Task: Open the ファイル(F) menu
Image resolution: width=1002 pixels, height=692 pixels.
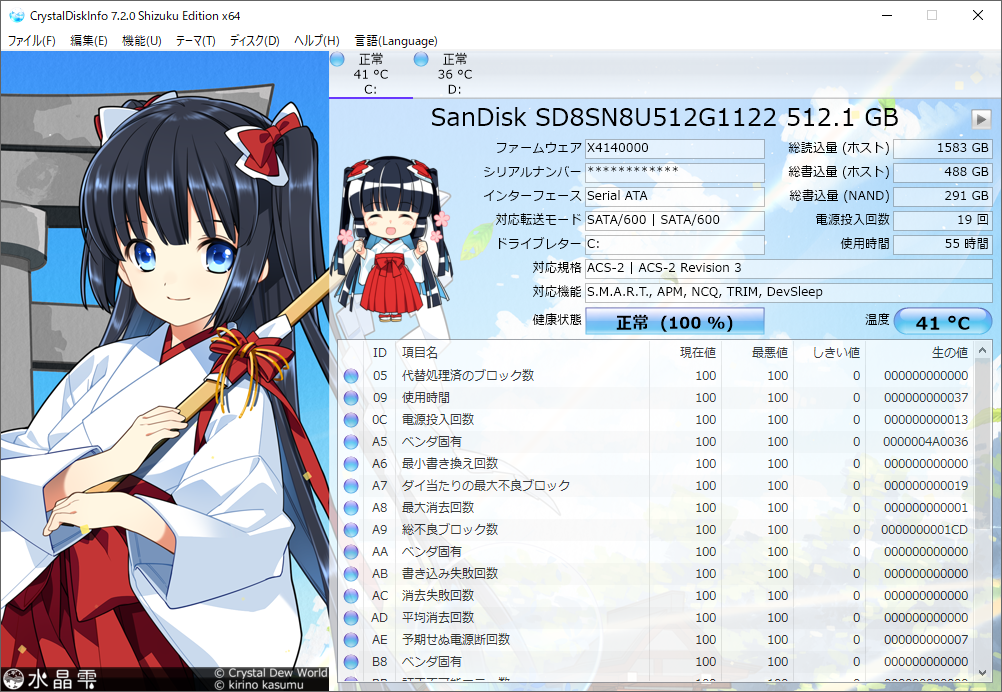Action: 31,41
